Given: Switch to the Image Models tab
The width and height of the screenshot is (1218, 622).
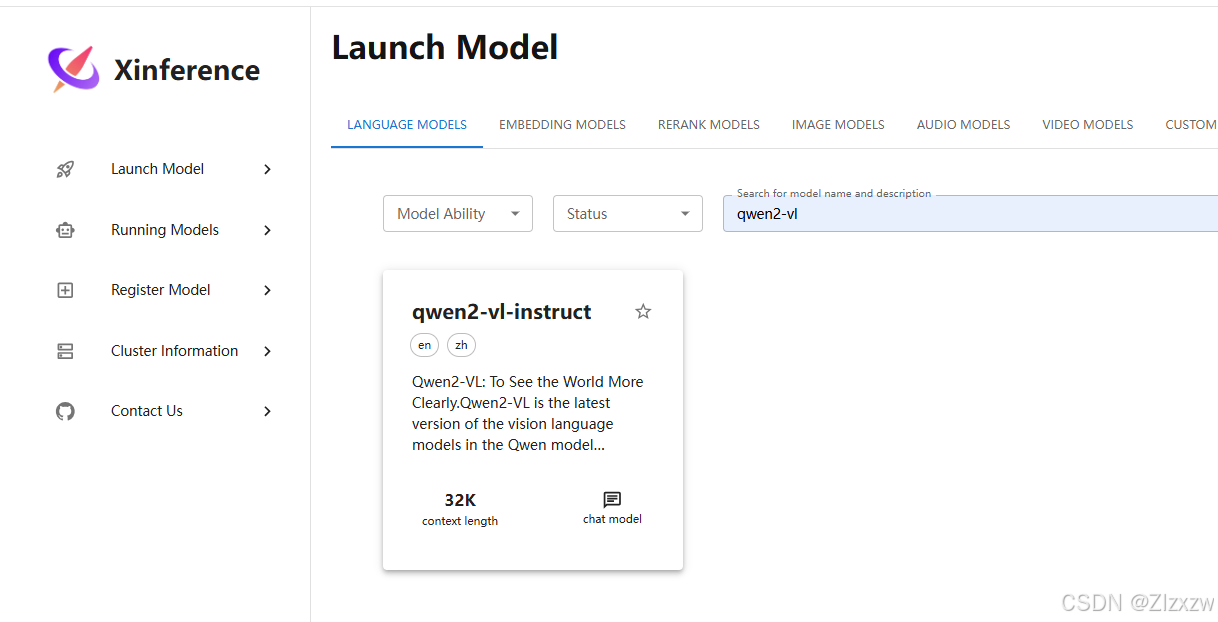Looking at the screenshot, I should [838, 125].
